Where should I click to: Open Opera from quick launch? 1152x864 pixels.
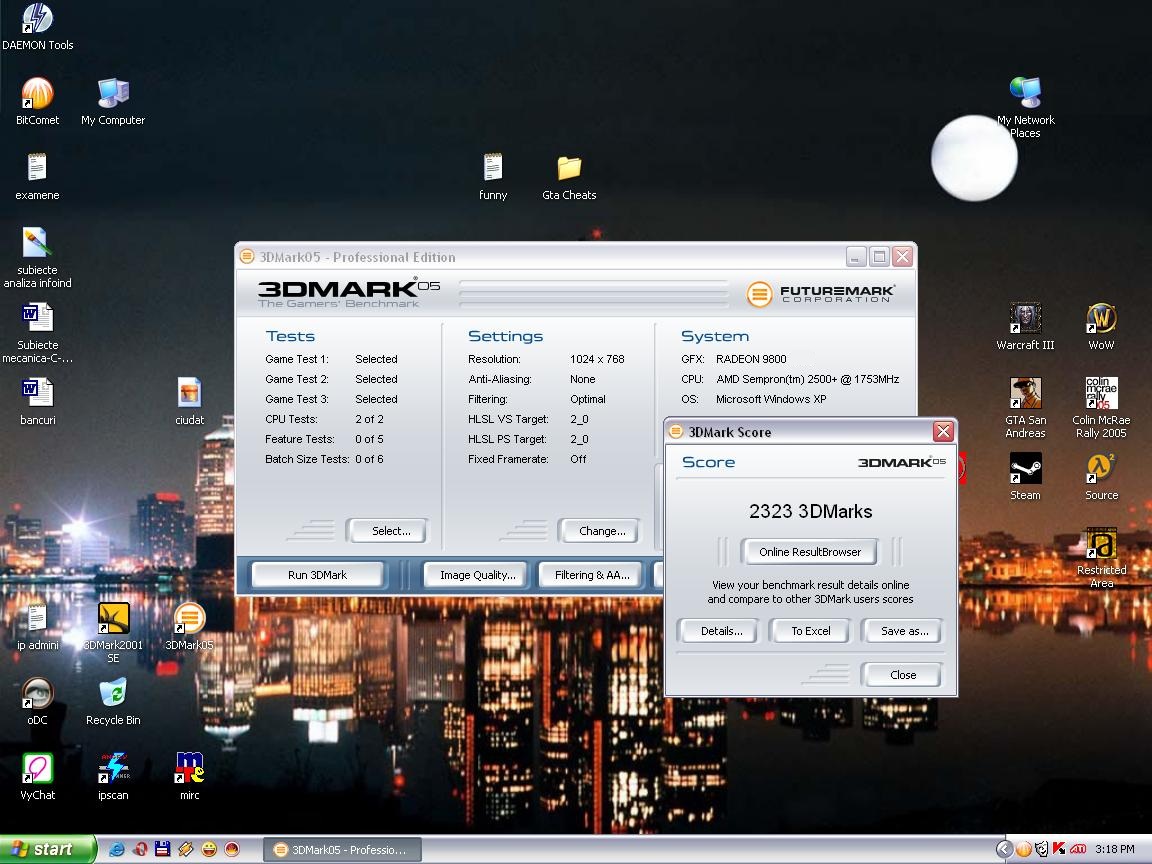[140, 849]
